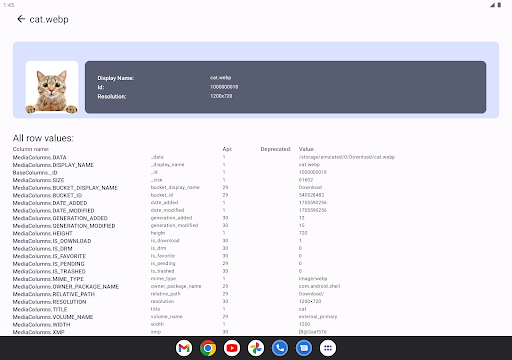512x360 pixels.
Task: Select the is_pending column key
Action: 163,263
